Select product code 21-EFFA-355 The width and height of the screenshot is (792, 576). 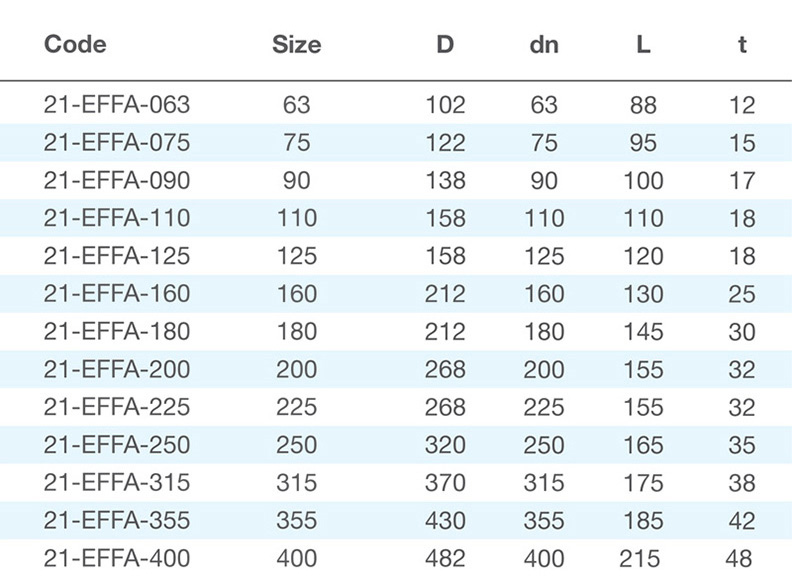(x=117, y=521)
